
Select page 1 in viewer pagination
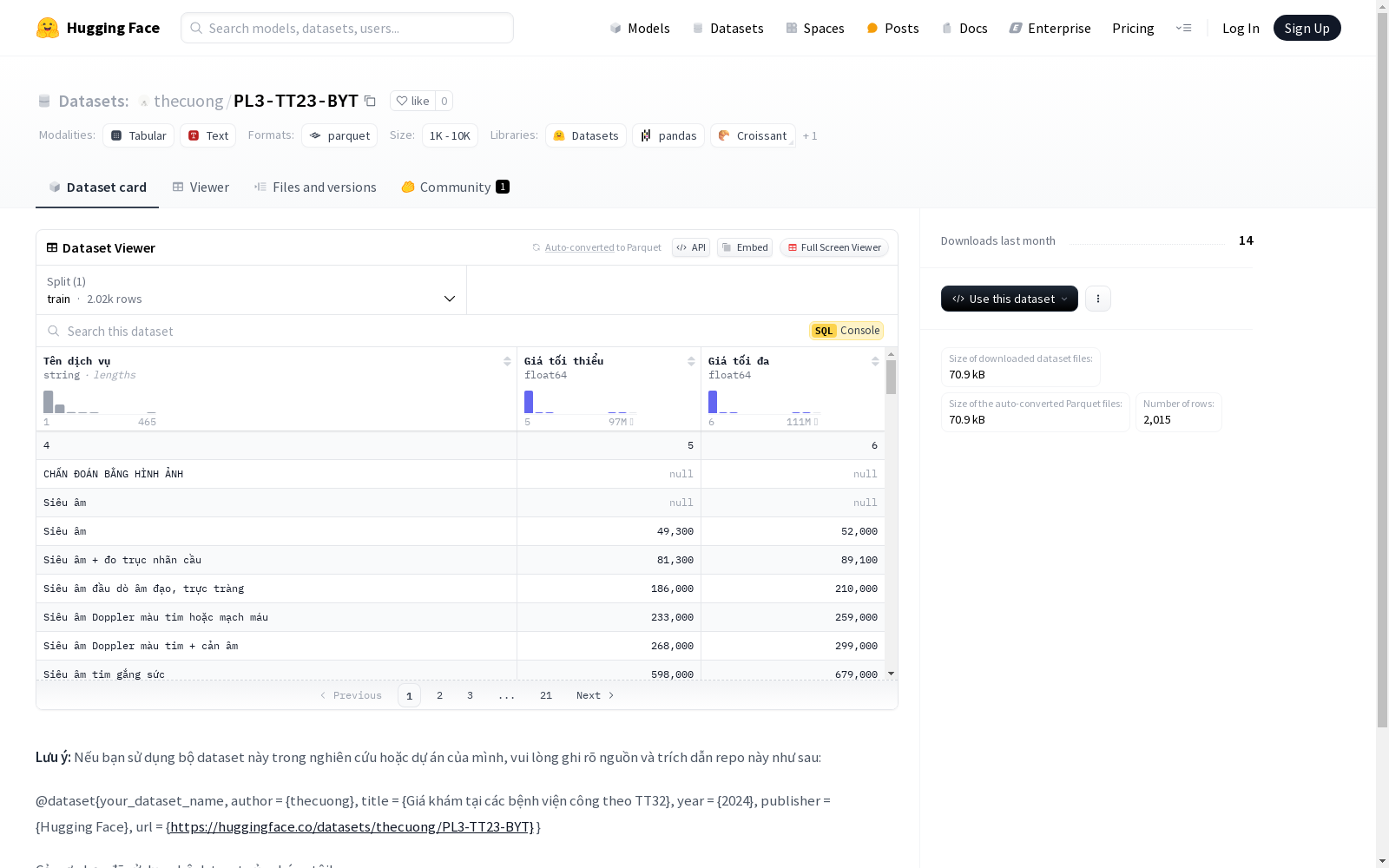(409, 695)
